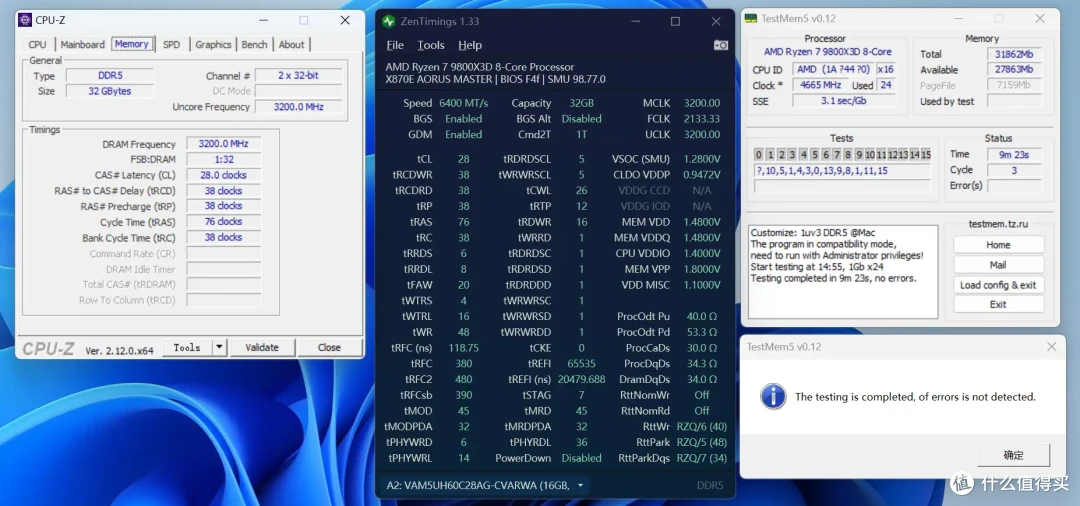Viewport: 1080px width, 506px height.
Task: Switch to the Graphics tab in CPU-Z
Action: [213, 44]
